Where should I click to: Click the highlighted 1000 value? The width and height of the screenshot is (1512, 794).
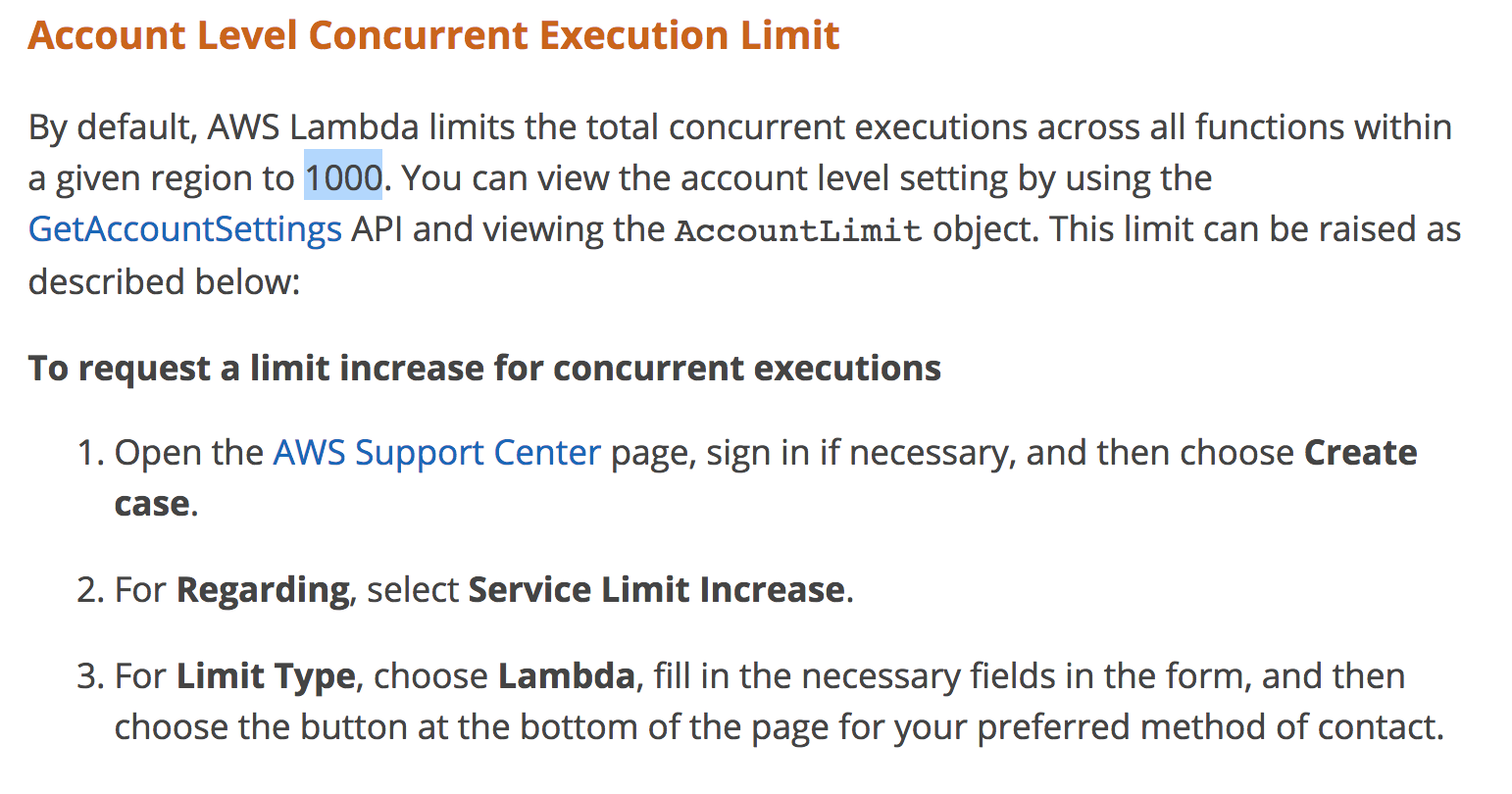click(342, 178)
